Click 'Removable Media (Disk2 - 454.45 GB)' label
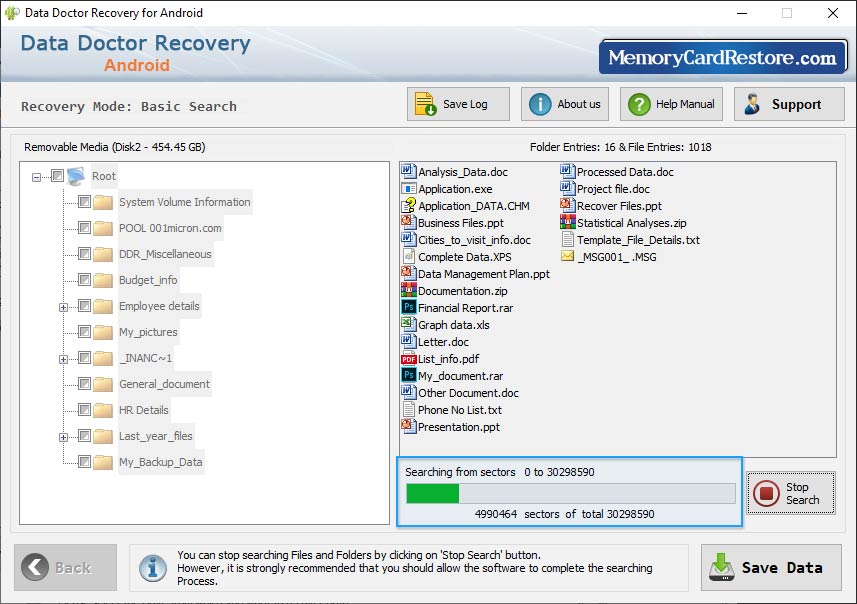Viewport: 857px width, 604px height. pyautogui.click(x=115, y=147)
